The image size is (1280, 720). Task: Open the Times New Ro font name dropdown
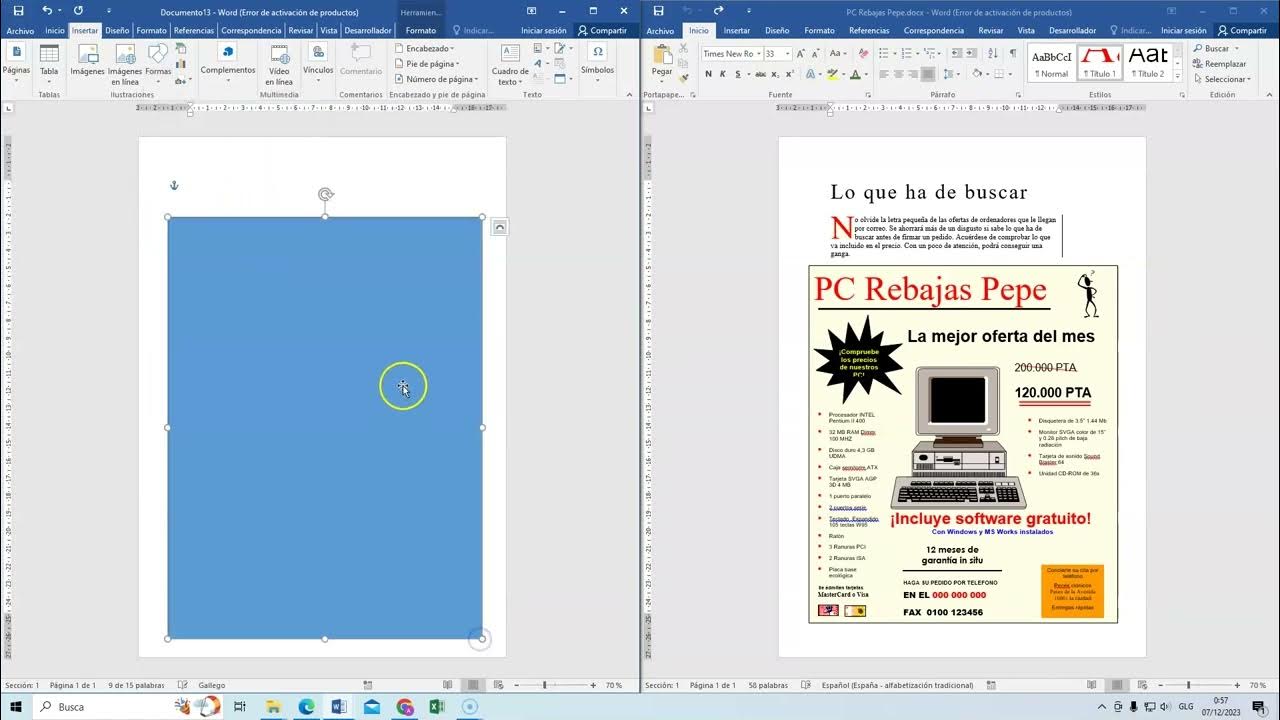(759, 54)
